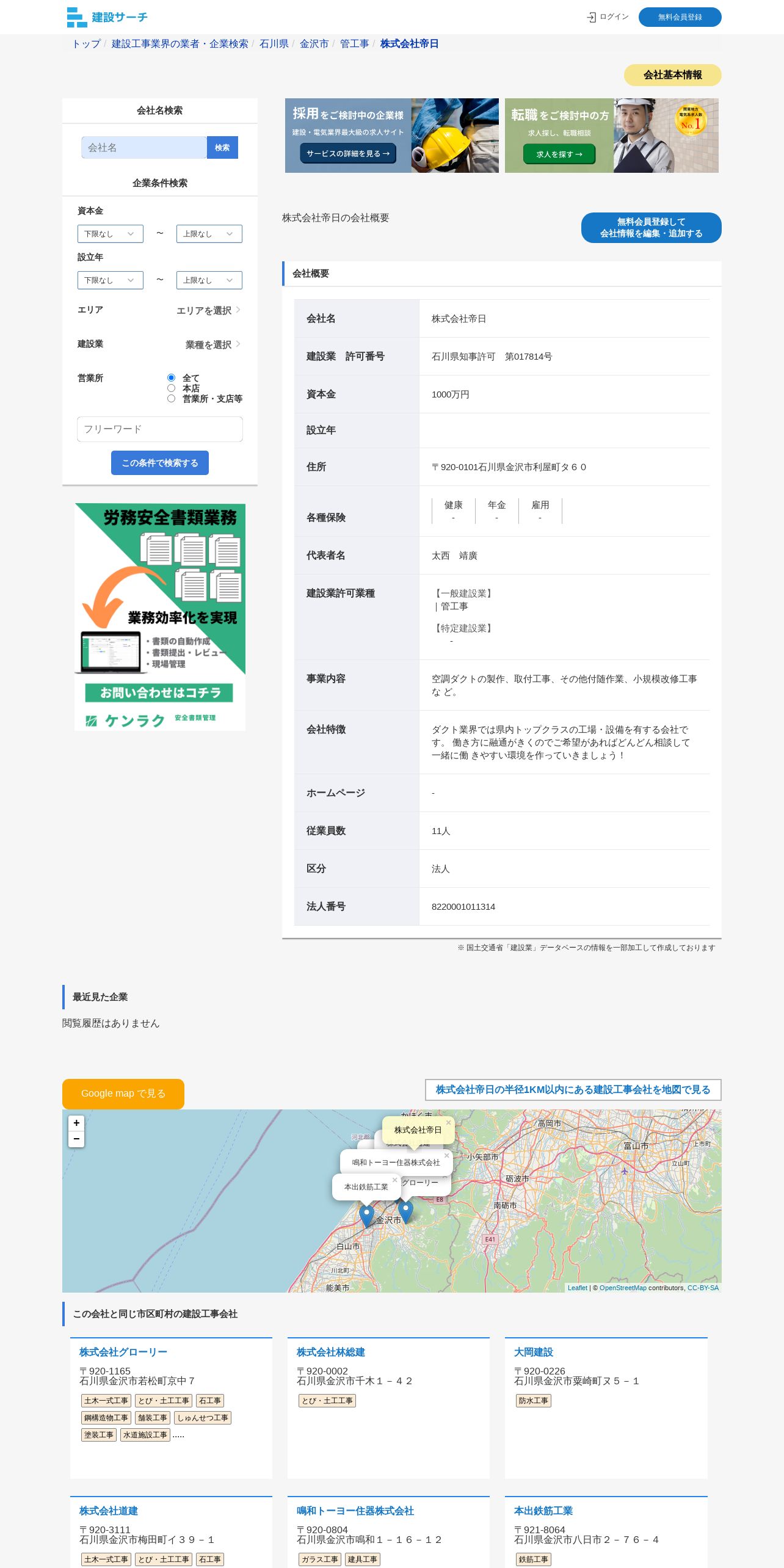Open the 金沢市 breadcrumb link

pos(314,44)
